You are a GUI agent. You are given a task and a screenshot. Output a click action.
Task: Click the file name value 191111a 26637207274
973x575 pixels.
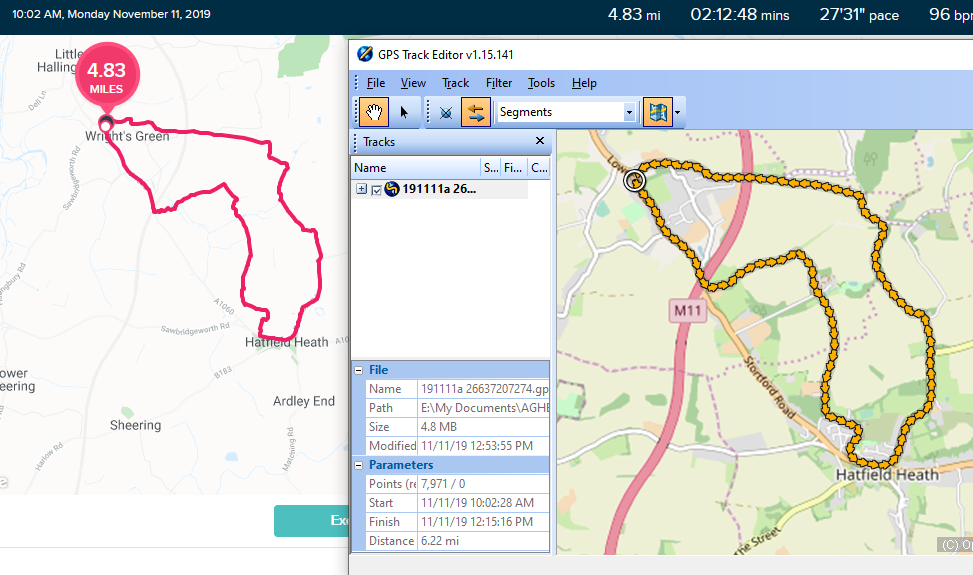484,389
